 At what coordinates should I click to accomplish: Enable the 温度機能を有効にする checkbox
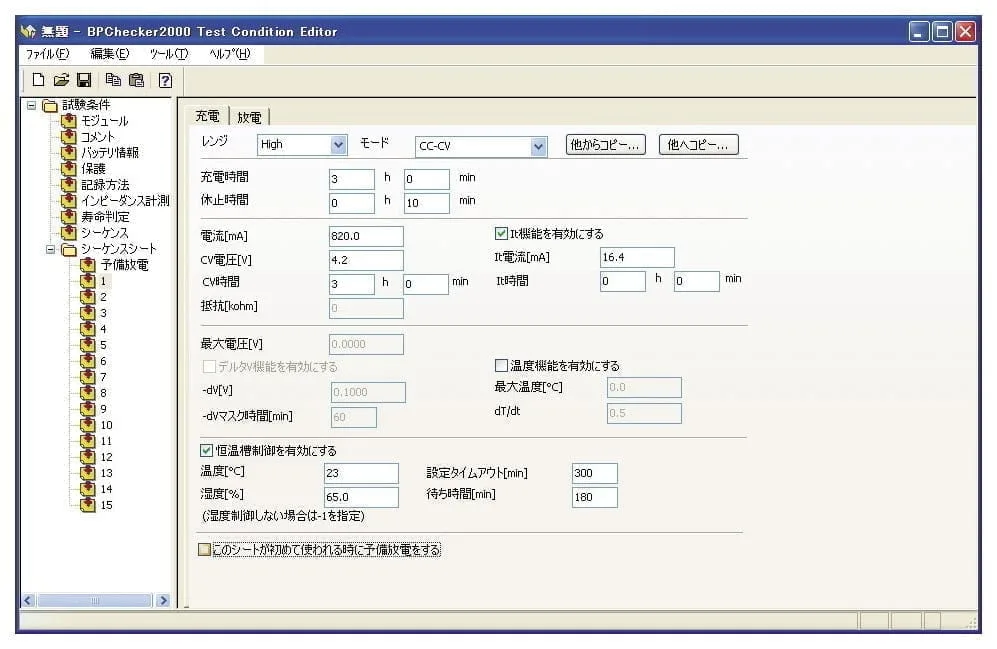[x=502, y=366]
